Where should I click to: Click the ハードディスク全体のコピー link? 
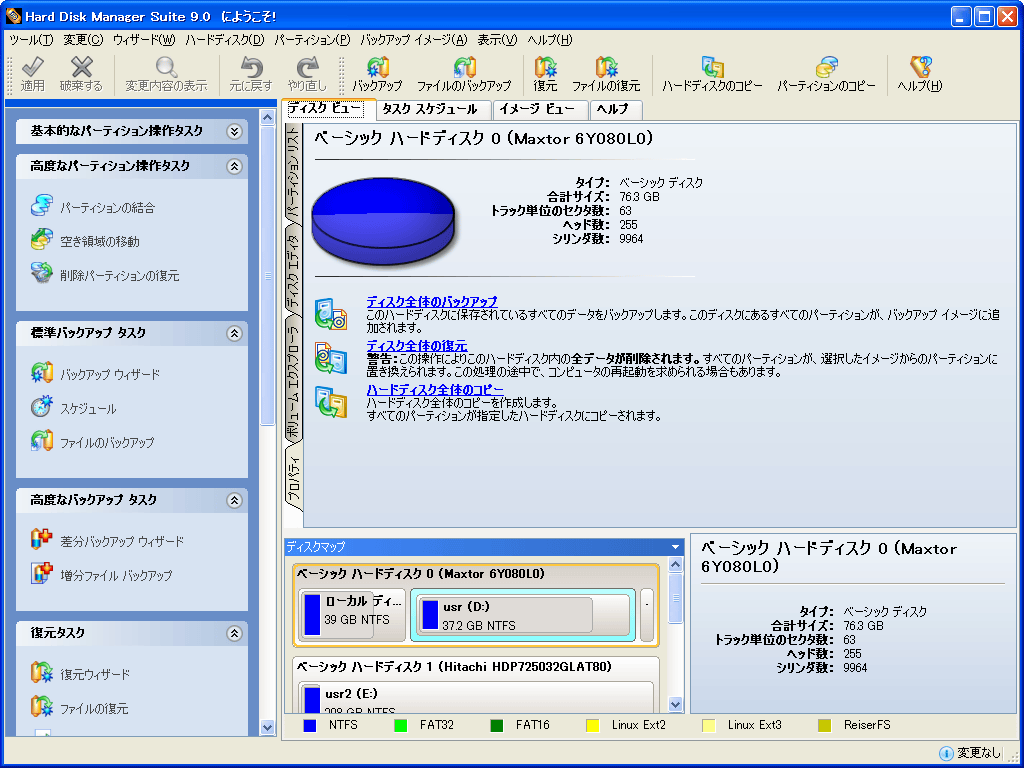click(x=435, y=389)
